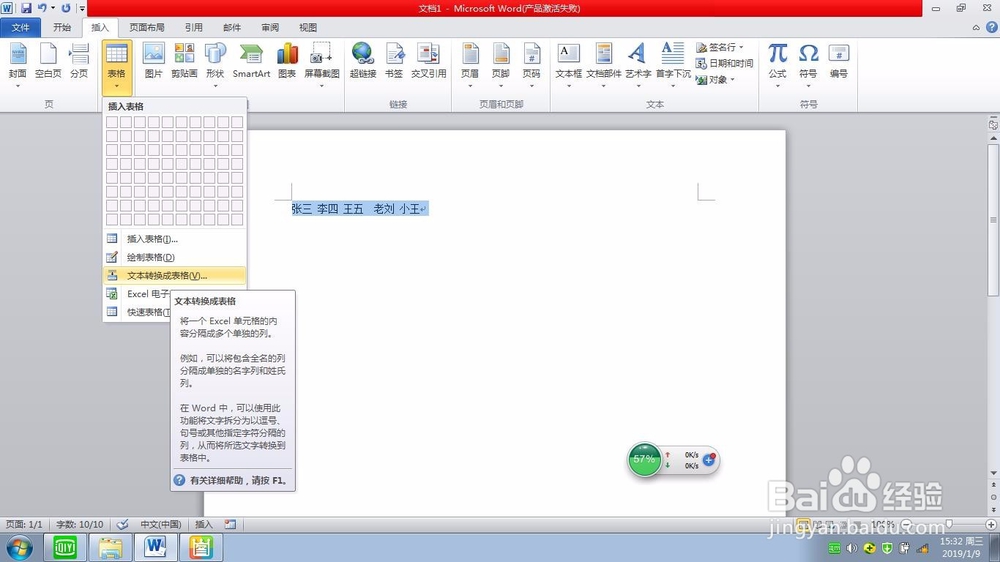The image size is (1000, 562).
Task: Open the Footer (页脚) dropdown
Action: tap(501, 64)
